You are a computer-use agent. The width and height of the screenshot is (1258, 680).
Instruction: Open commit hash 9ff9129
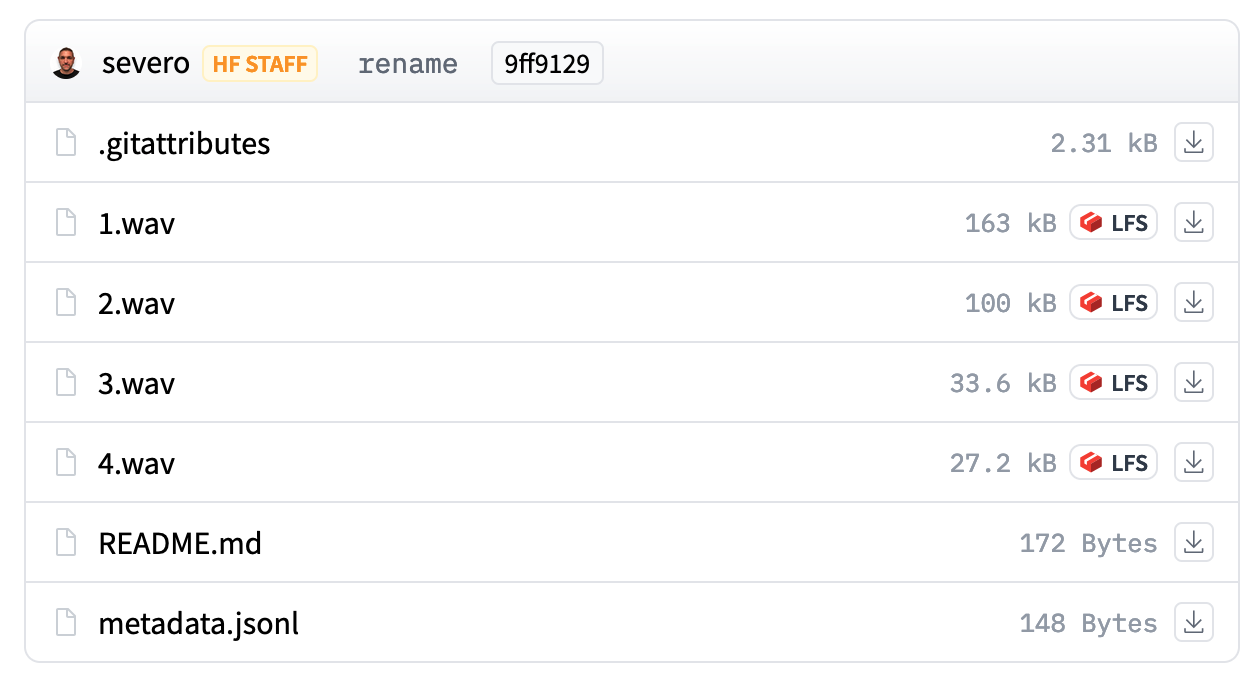point(547,65)
